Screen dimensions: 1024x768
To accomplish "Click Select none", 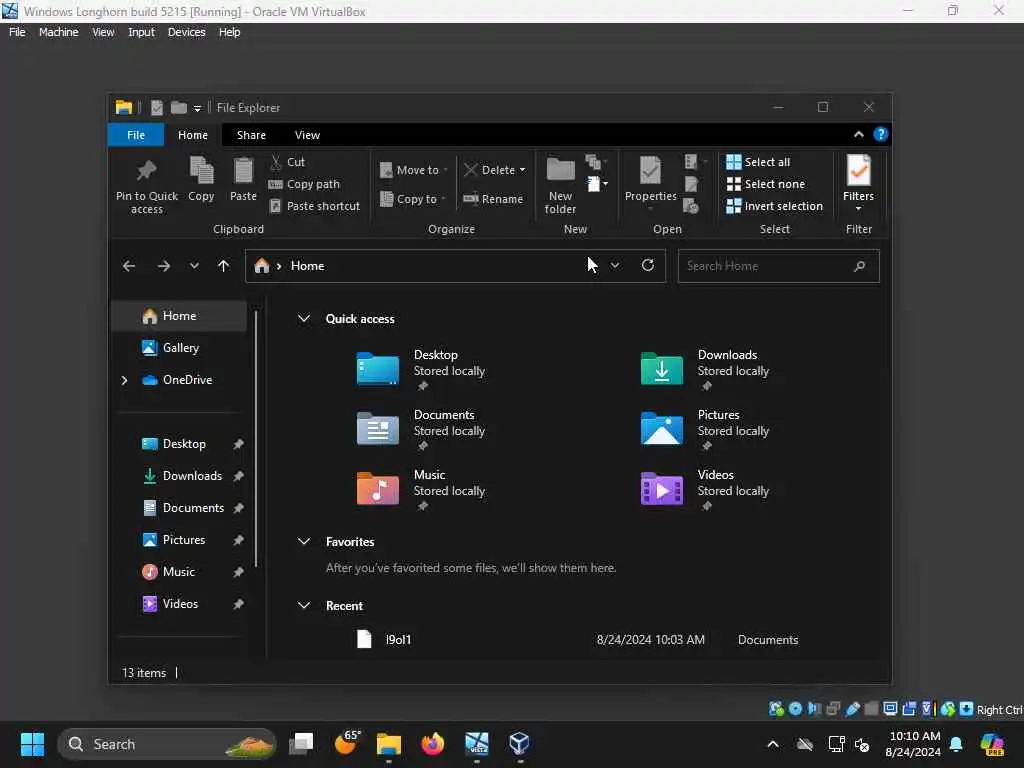I will (x=765, y=184).
